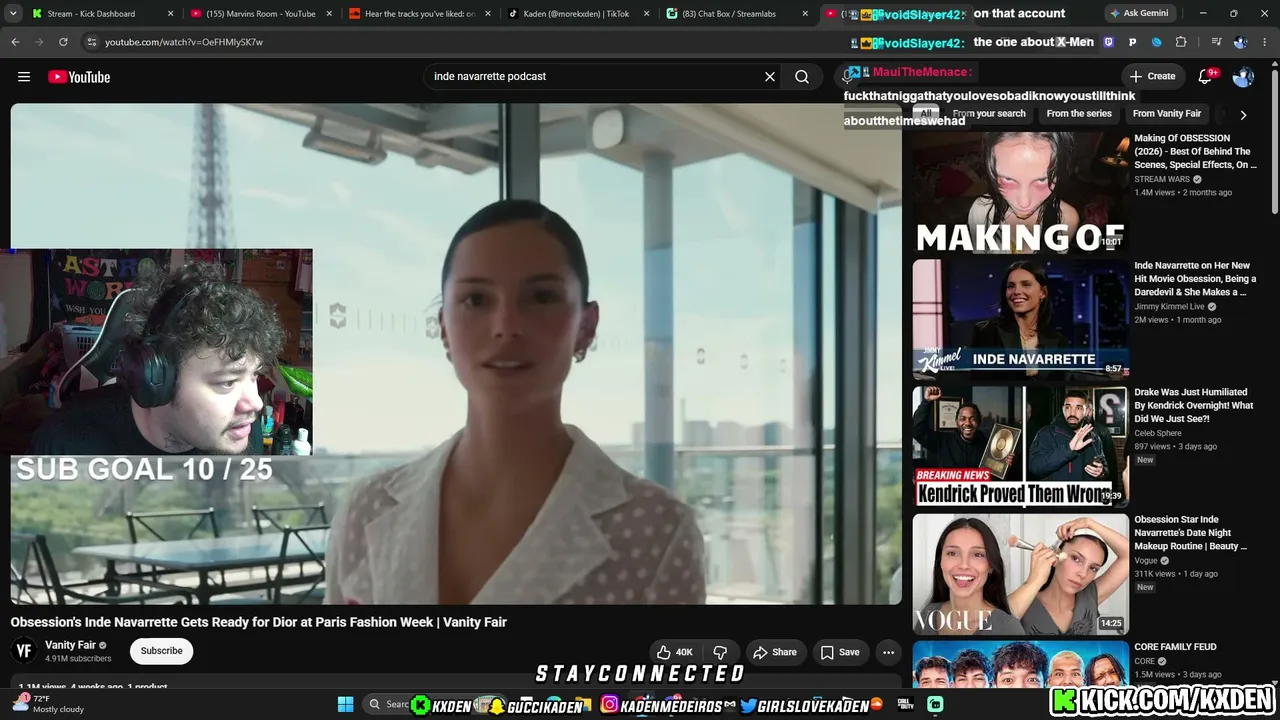Open the Celeb Sphere channel name
Screen dimensions: 1280x720
pos(1158,433)
